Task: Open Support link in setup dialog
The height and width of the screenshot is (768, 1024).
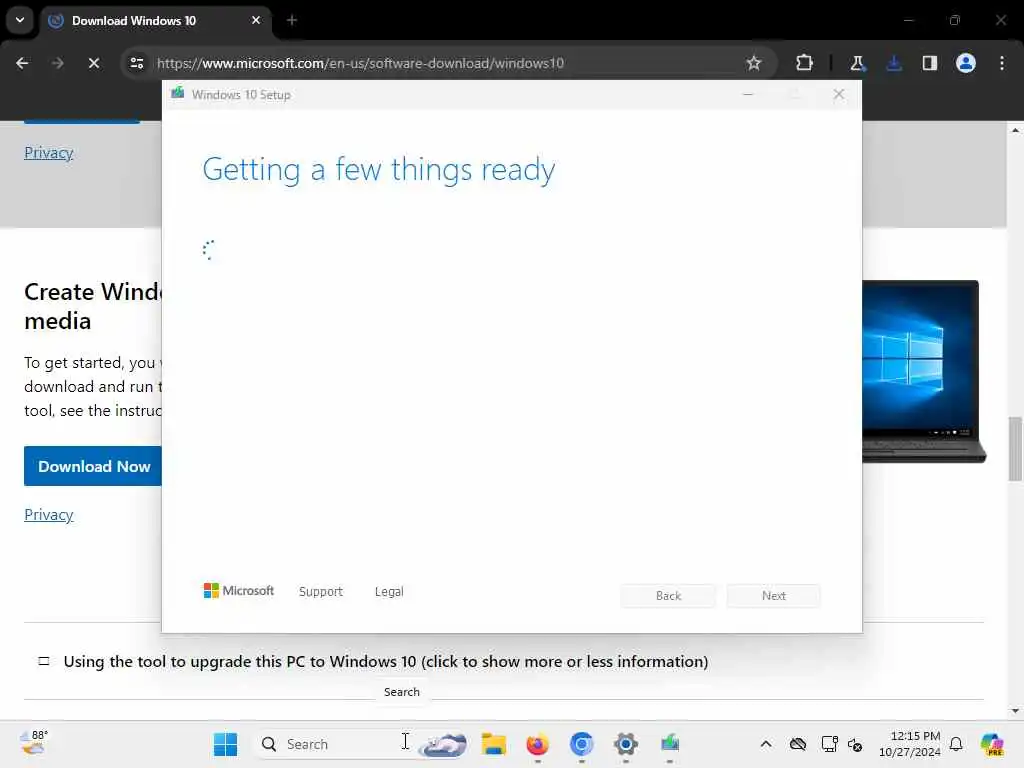Action: [321, 592]
